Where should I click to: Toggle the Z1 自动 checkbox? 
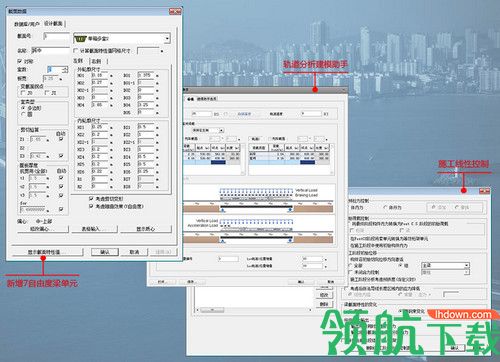(61, 139)
